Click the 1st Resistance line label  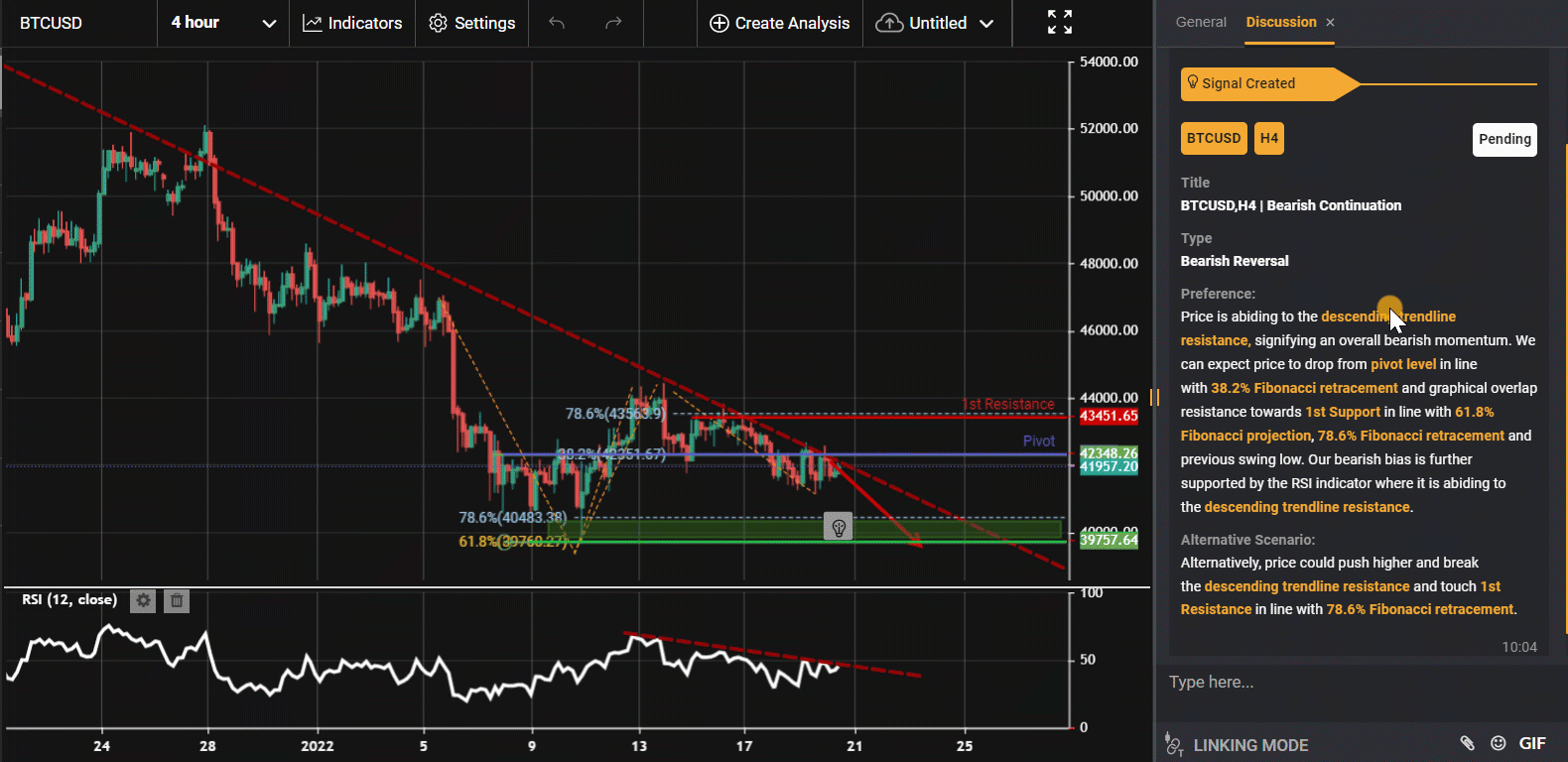(1009, 404)
